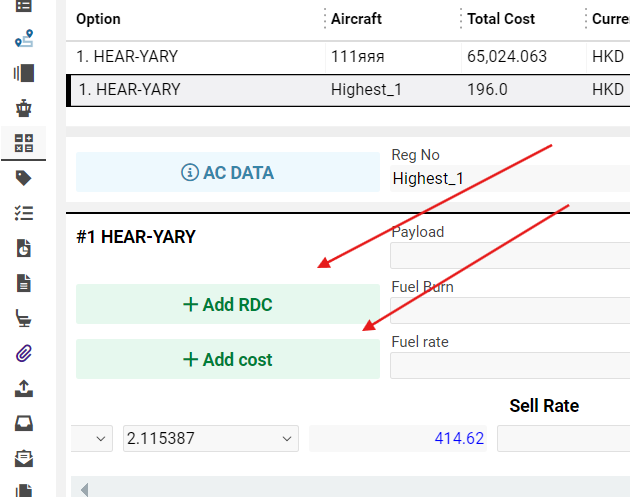Click the purple paperclip attachments icon
Image resolution: width=630 pixels, height=497 pixels.
[24, 352]
